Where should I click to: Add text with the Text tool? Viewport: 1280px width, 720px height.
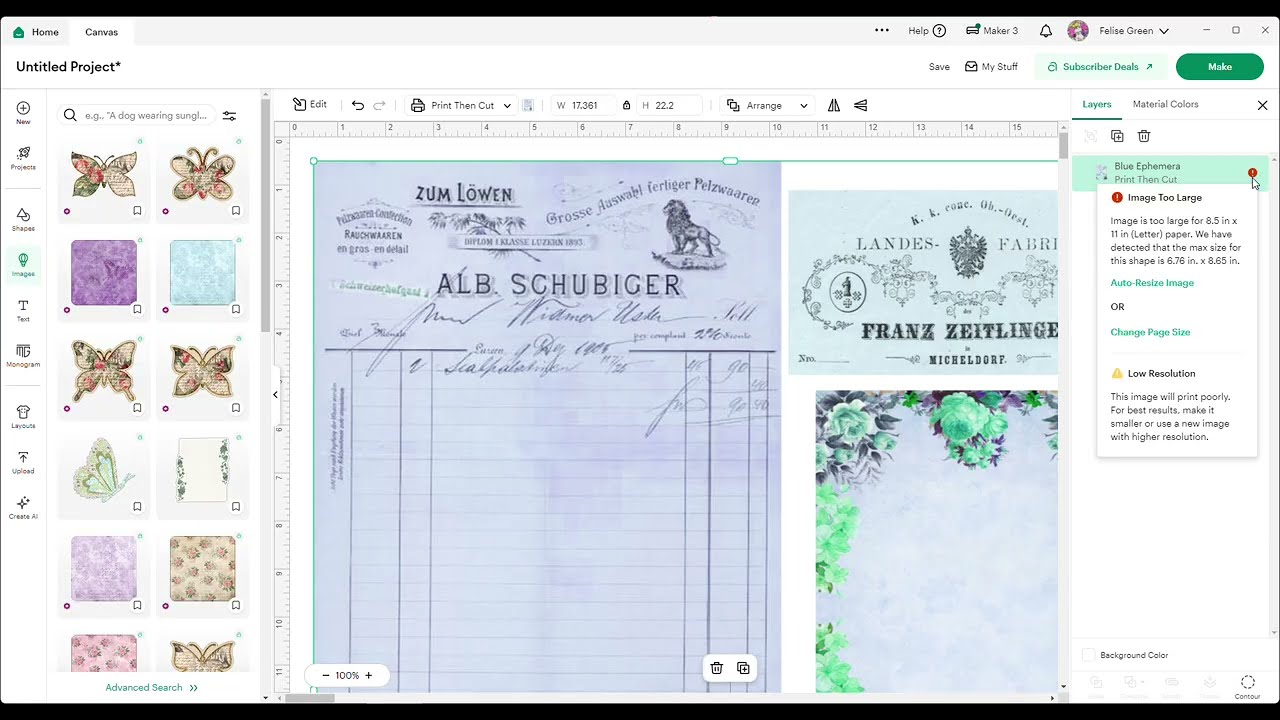23,310
